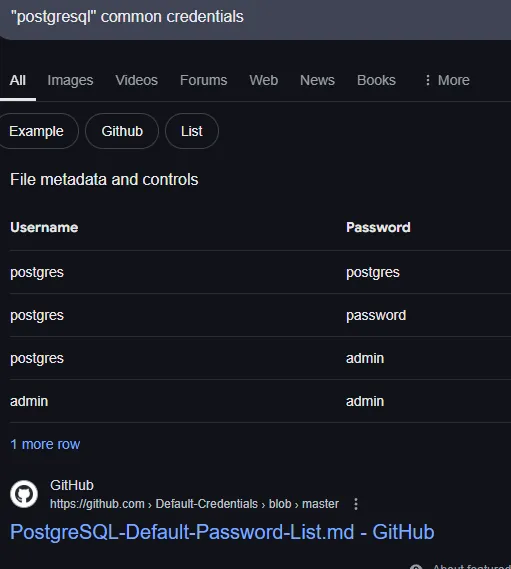Click the GitHub octocat favicon

point(24,494)
